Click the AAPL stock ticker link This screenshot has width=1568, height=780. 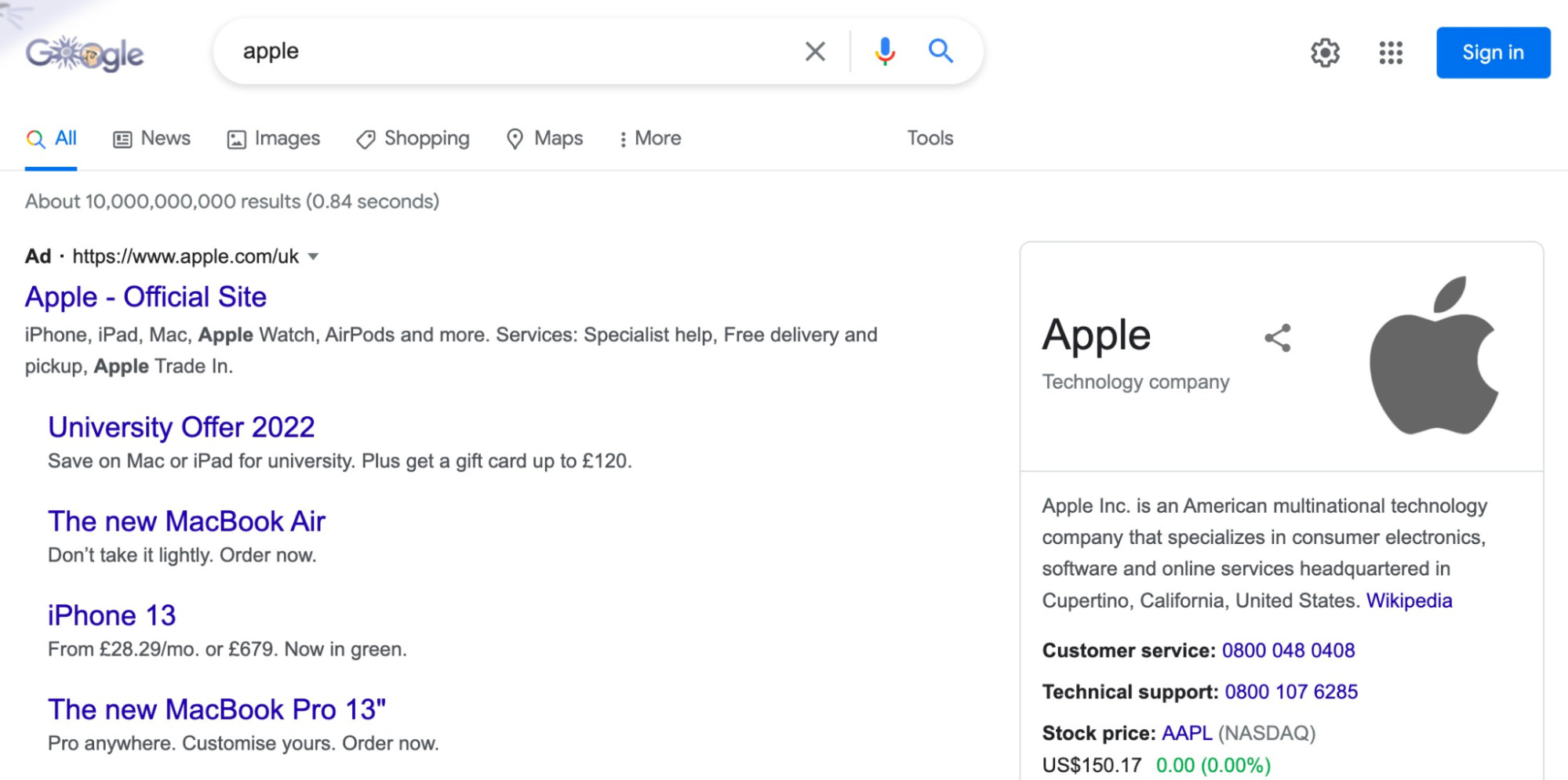tap(1186, 733)
